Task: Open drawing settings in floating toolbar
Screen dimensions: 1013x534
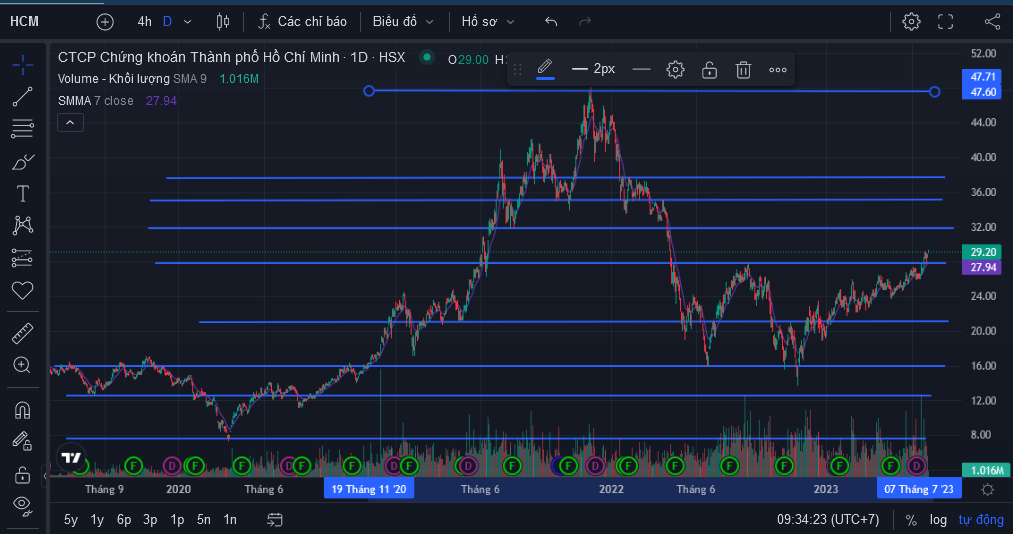Action: point(675,70)
